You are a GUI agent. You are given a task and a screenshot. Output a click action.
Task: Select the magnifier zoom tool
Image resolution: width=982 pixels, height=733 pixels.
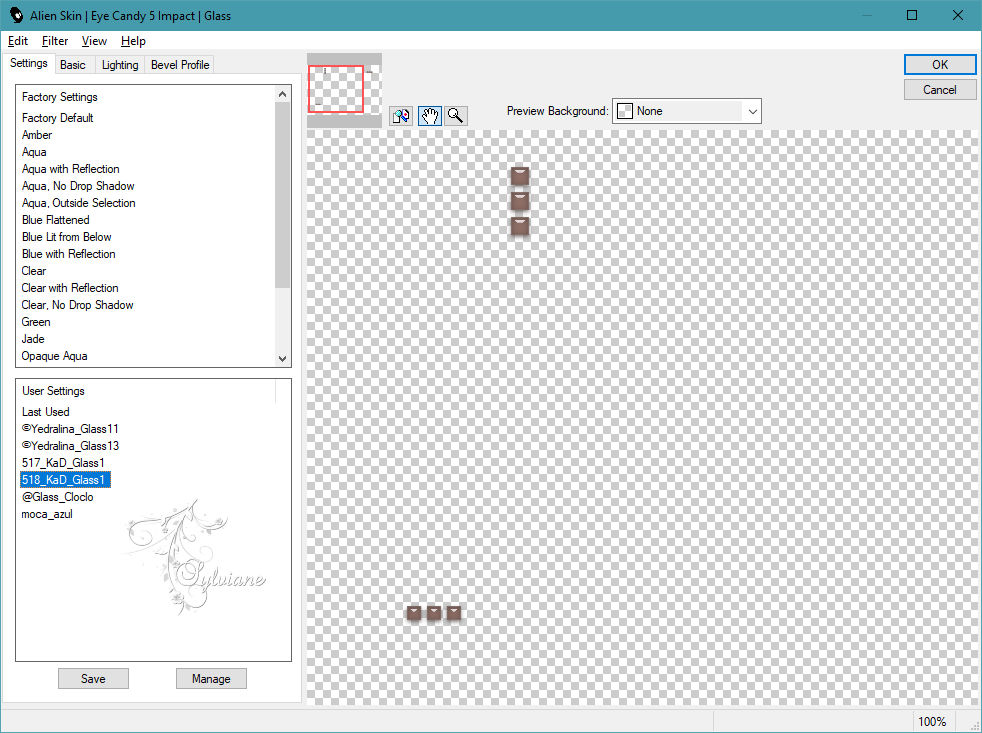tap(456, 116)
